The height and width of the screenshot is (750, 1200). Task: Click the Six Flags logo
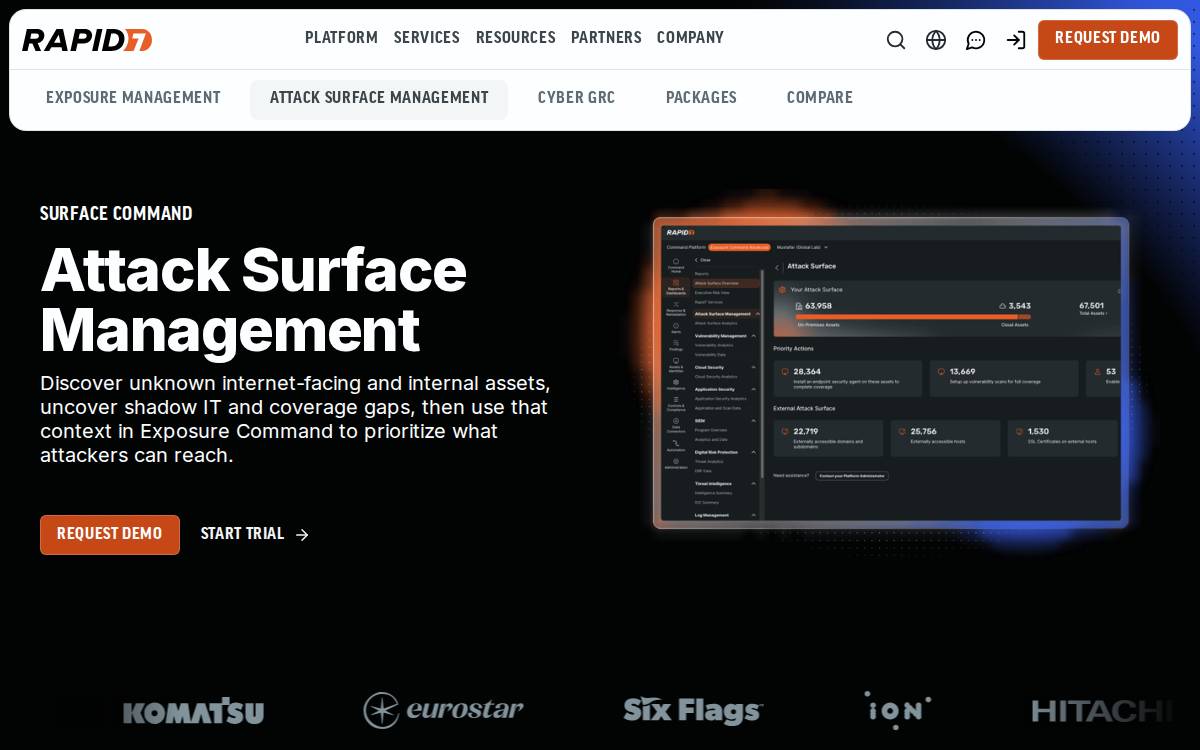click(693, 711)
